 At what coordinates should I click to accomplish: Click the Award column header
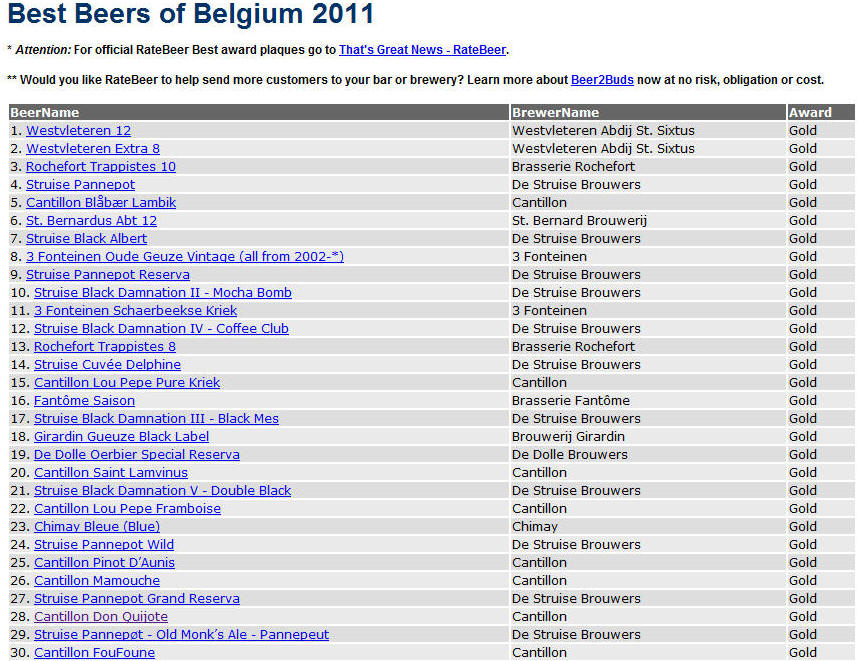pyautogui.click(x=810, y=113)
